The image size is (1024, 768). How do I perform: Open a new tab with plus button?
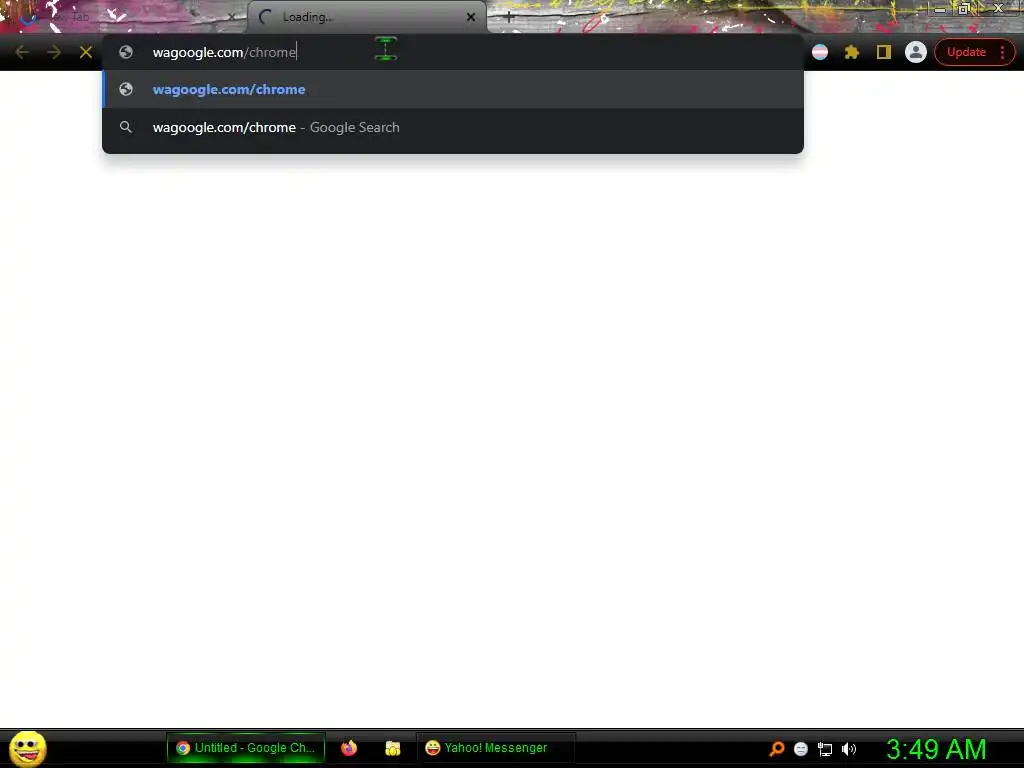[x=509, y=18]
